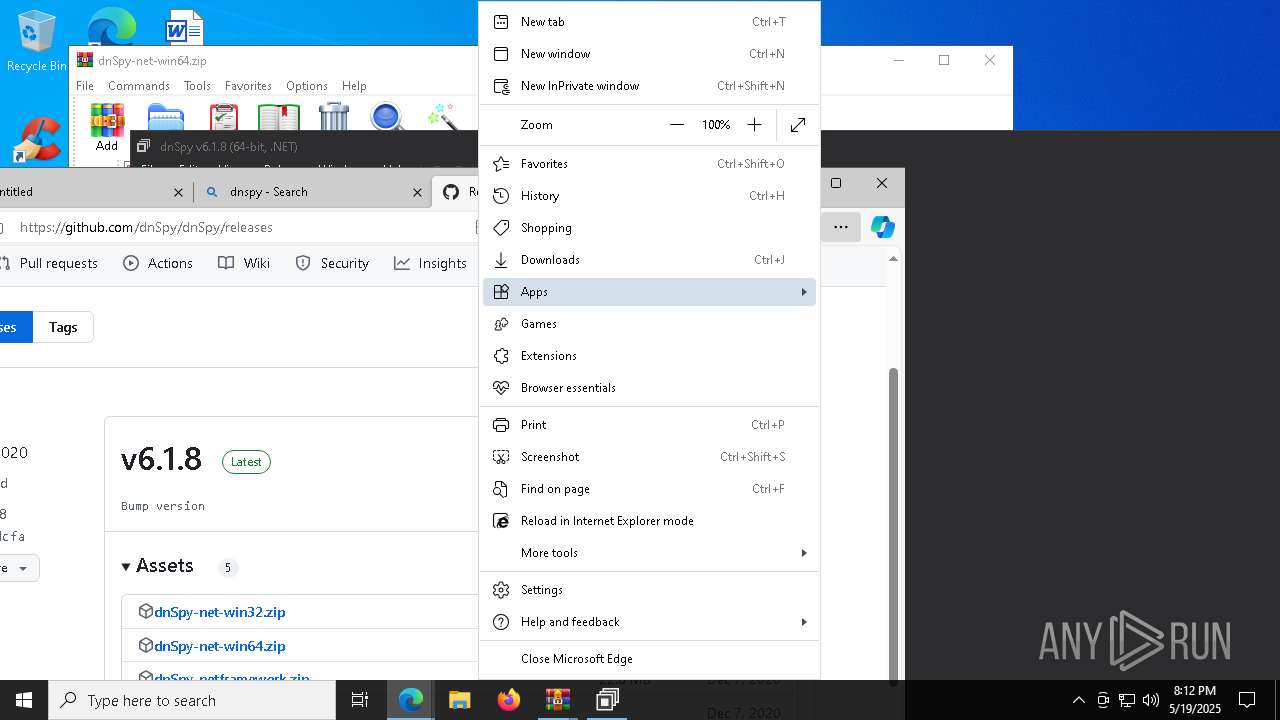Viewport: 1280px width, 720px height.
Task: Click the Shopping tag icon in menu
Action: [502, 228]
